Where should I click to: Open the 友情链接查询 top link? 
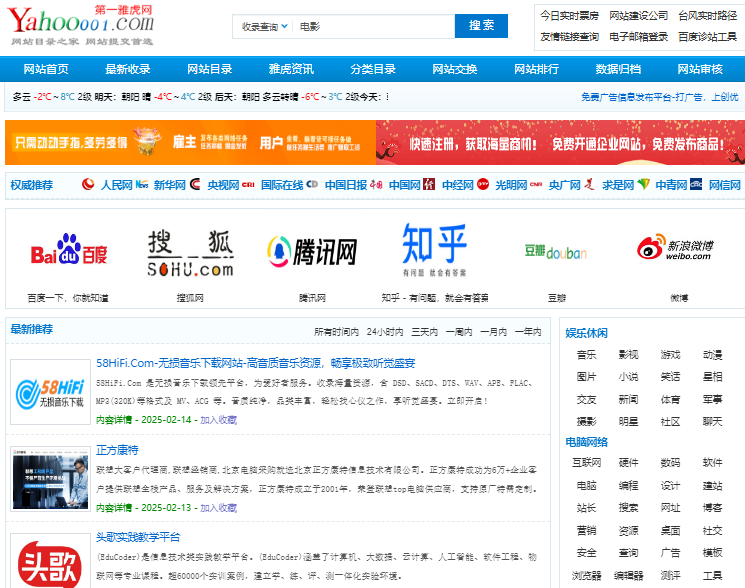pos(569,37)
